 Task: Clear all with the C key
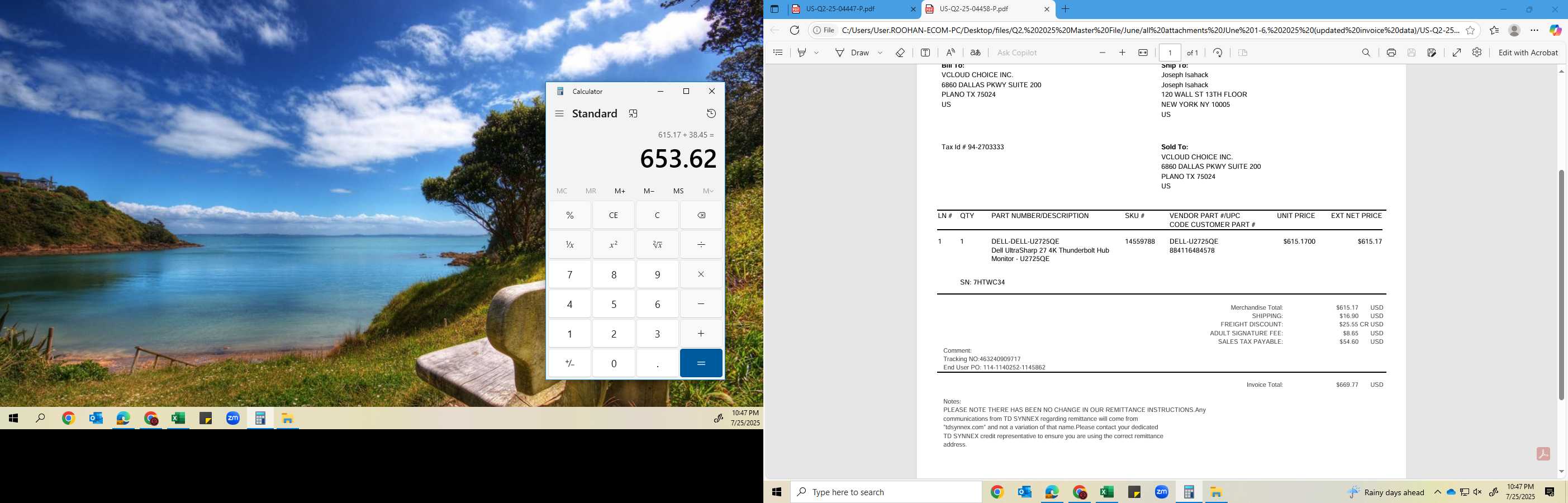click(657, 215)
